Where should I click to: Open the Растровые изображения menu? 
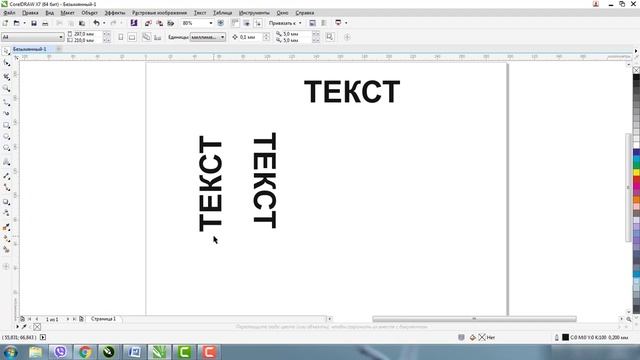tap(159, 13)
